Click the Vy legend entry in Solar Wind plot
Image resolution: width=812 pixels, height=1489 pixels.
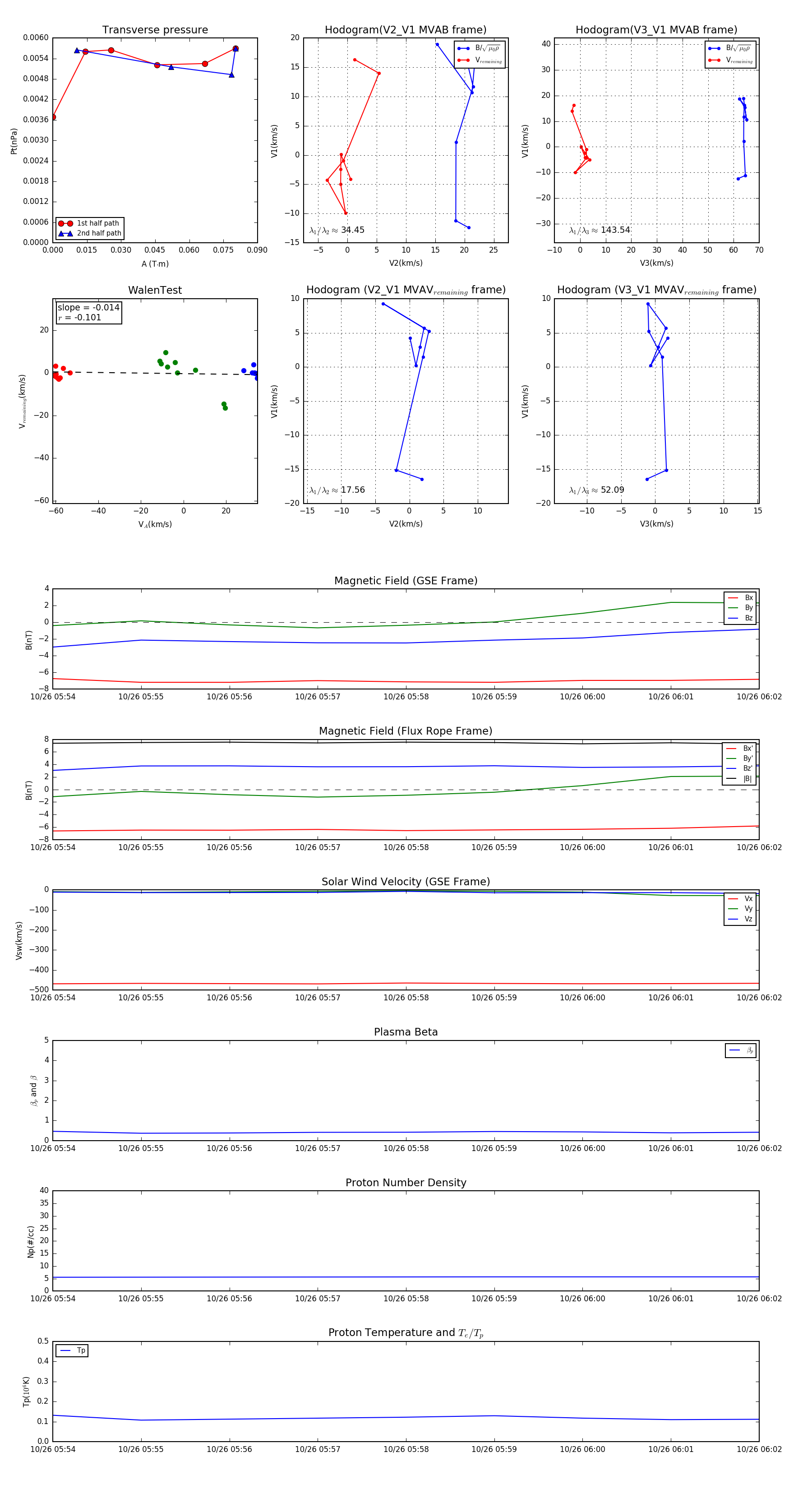click(x=740, y=909)
